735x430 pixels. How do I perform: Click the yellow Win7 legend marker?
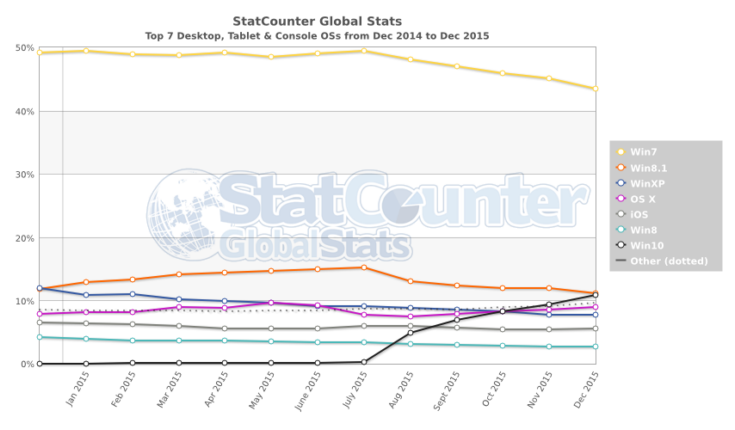pos(620,151)
